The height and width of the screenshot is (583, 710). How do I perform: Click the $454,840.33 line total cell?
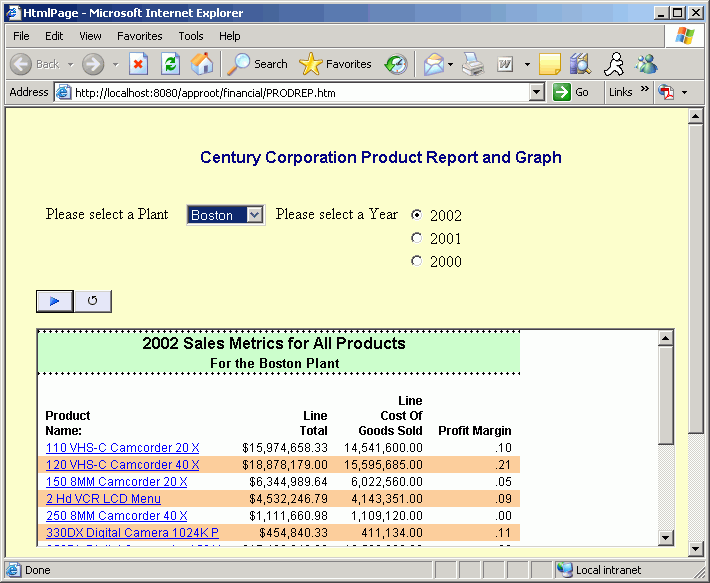coord(293,533)
